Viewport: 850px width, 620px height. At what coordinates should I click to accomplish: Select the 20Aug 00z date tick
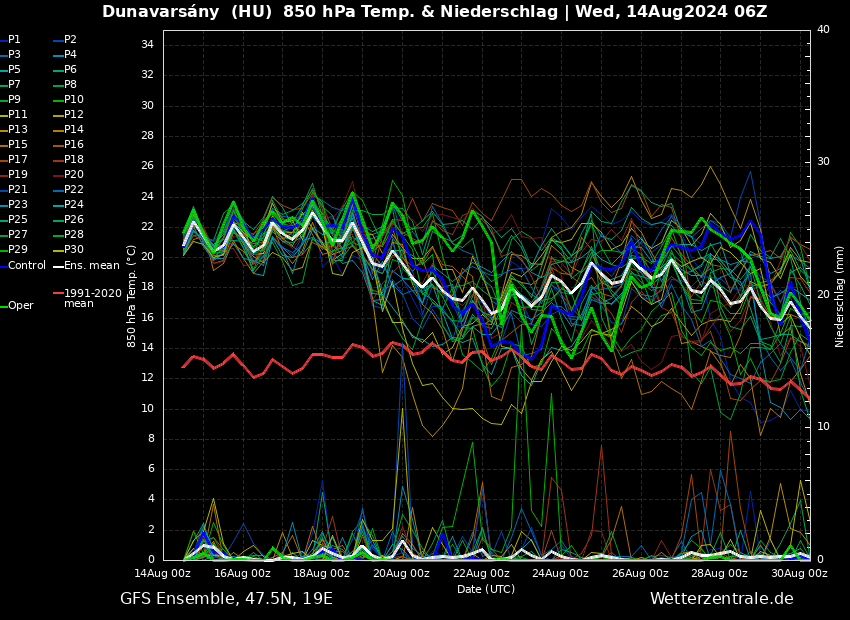pyautogui.click(x=401, y=573)
